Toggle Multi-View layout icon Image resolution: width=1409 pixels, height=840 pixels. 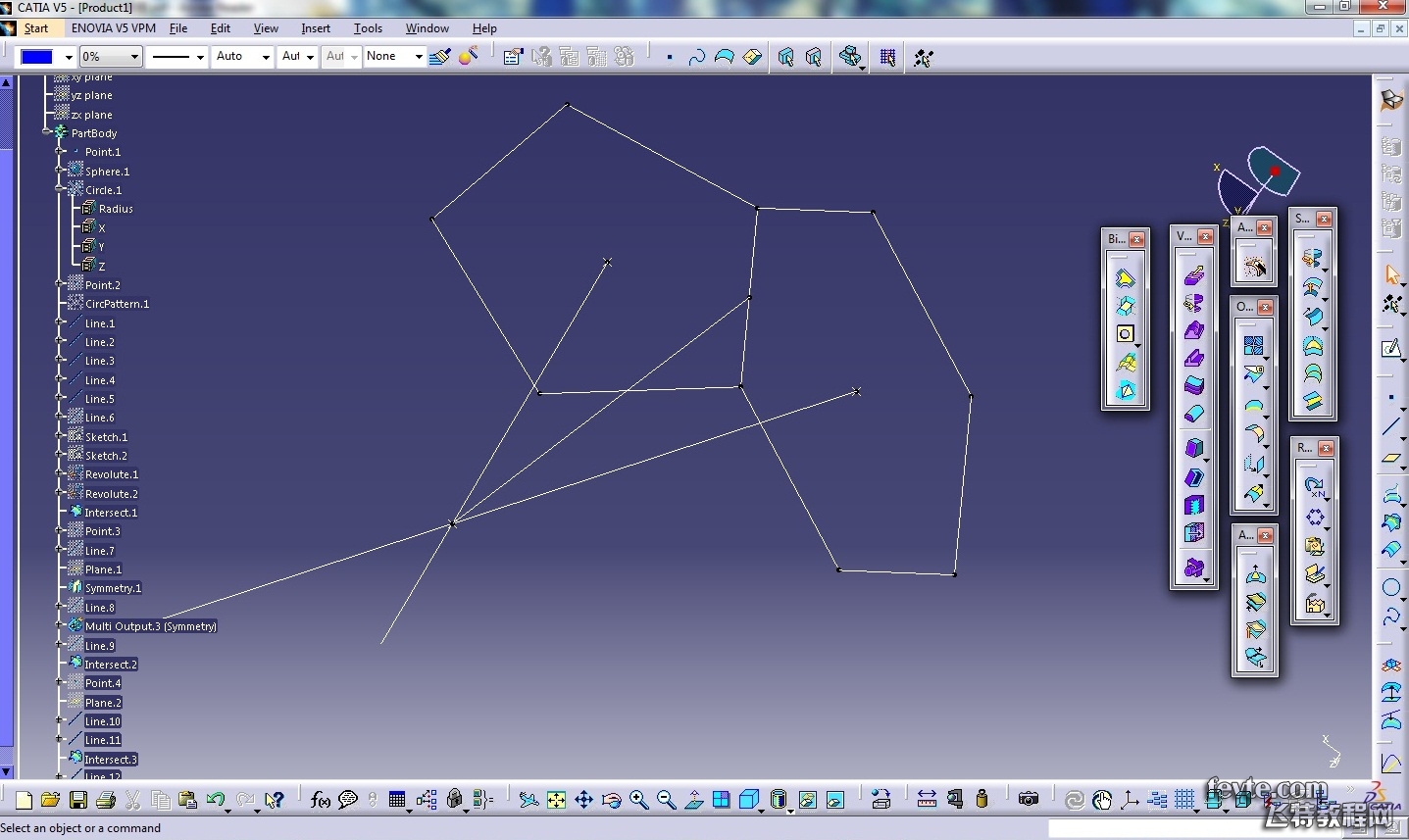(x=721, y=800)
